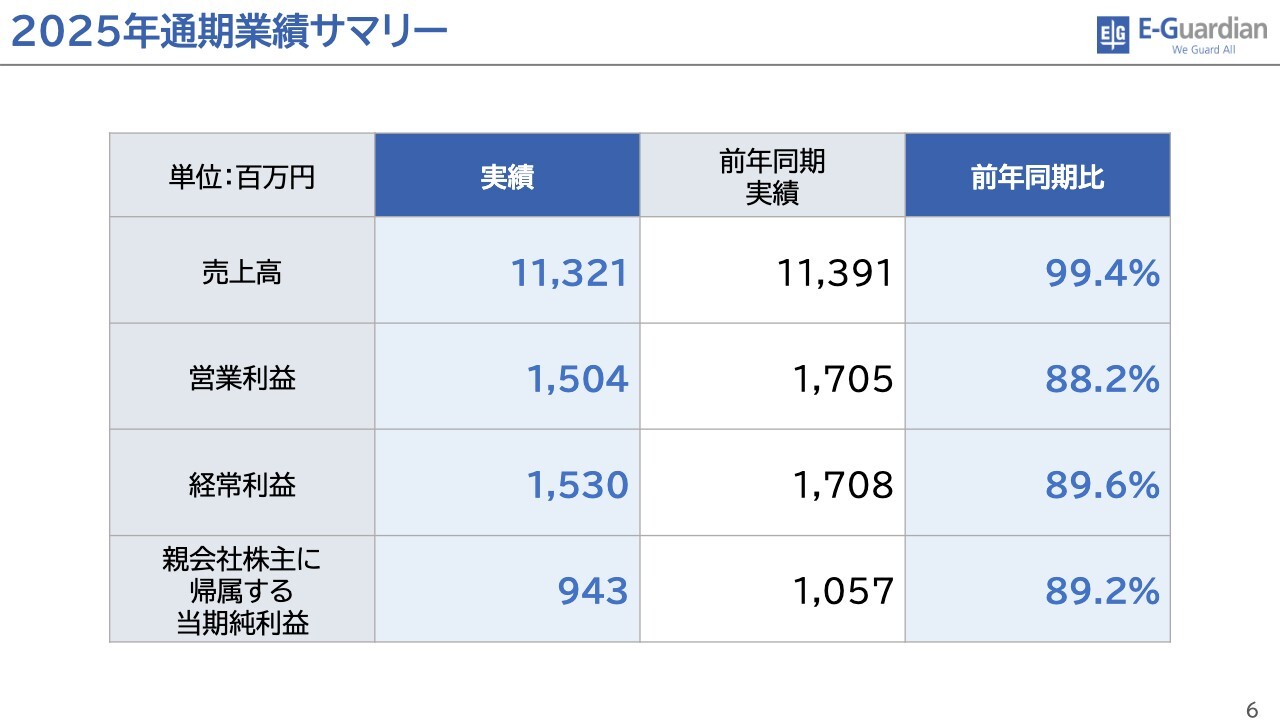
Task: Click the 経常利益 row label
Action: click(x=242, y=485)
